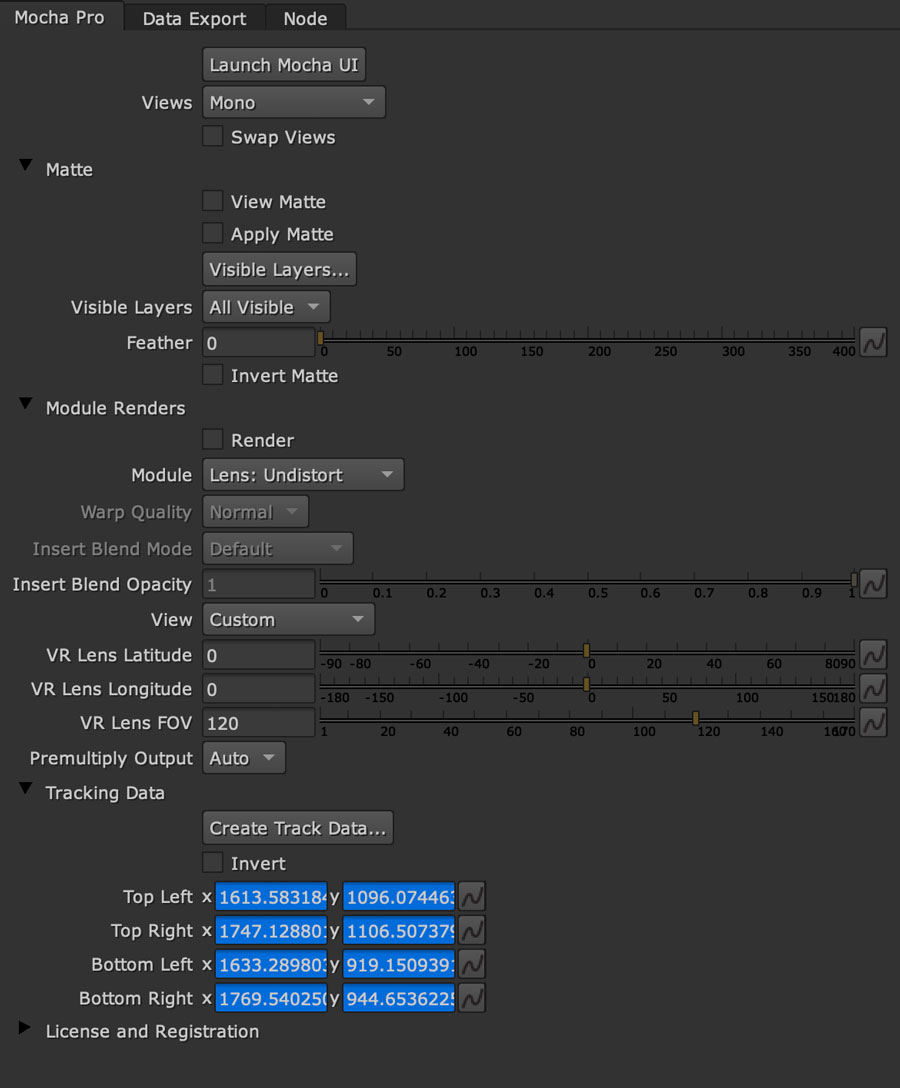Click the Top Right x value field
The width and height of the screenshot is (900, 1088).
[x=271, y=931]
